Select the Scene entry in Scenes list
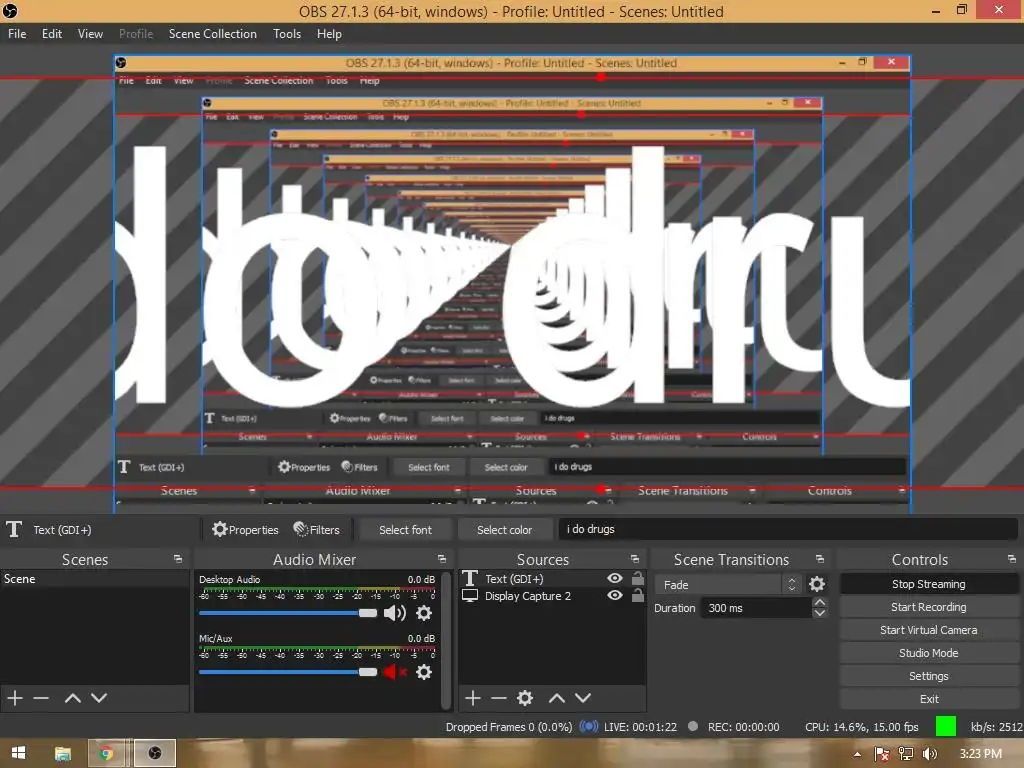1024x768 pixels. pos(95,579)
